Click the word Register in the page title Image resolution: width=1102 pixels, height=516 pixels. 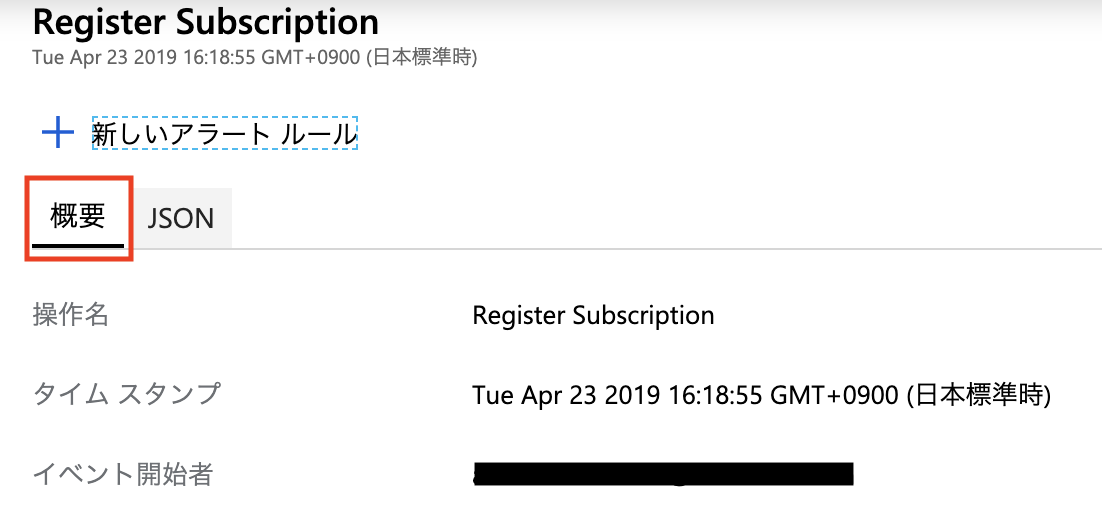tap(92, 21)
